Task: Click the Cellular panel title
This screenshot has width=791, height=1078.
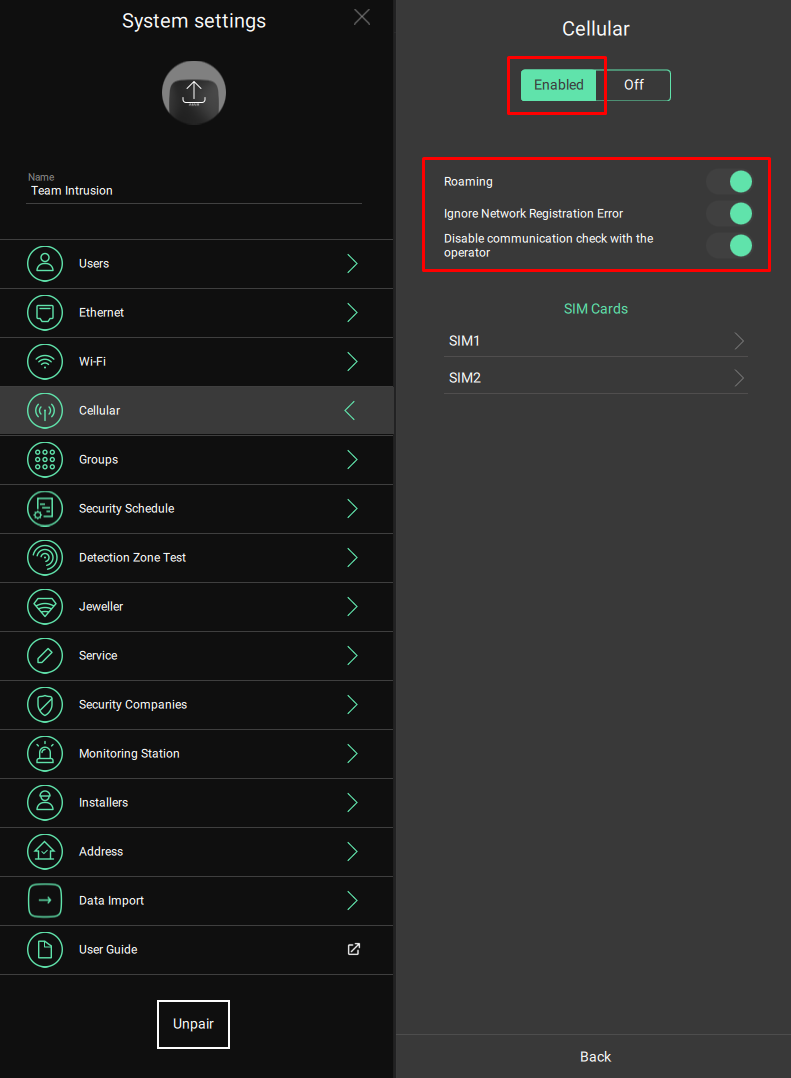Action: tap(596, 29)
